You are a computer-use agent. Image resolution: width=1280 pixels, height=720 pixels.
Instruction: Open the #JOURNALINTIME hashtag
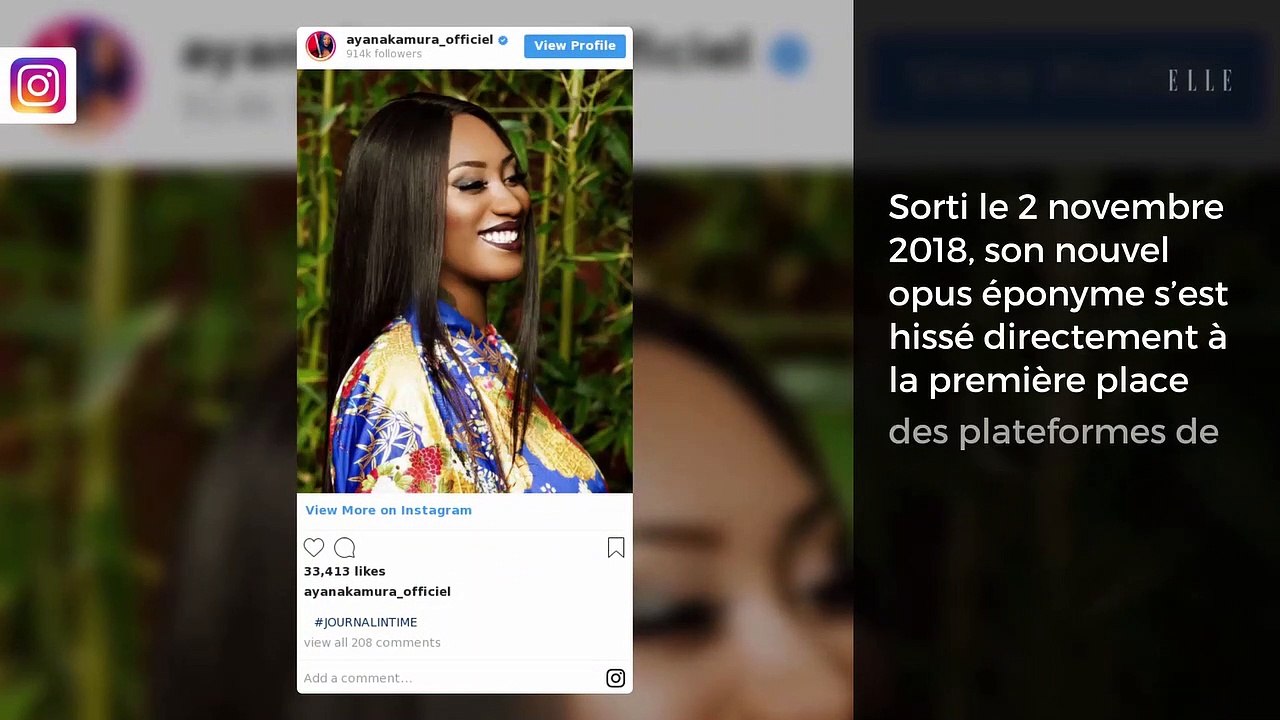[365, 622]
